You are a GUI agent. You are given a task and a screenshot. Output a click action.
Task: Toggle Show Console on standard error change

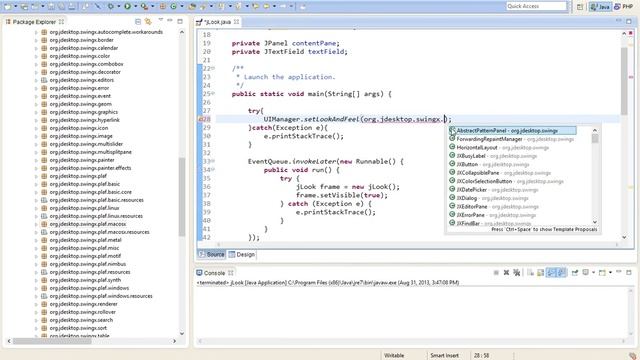562,272
